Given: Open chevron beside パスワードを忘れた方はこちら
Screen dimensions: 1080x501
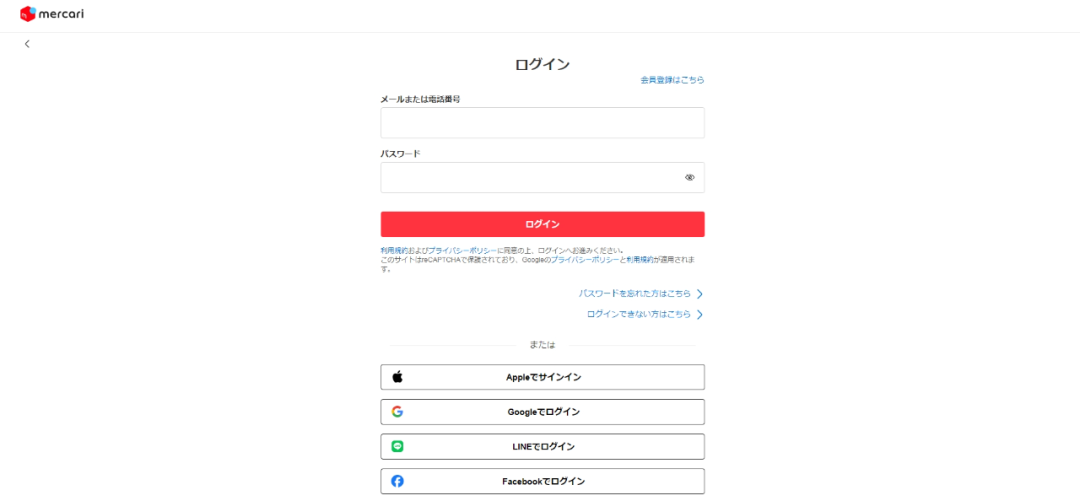Looking at the screenshot, I should pyautogui.click(x=700, y=294).
